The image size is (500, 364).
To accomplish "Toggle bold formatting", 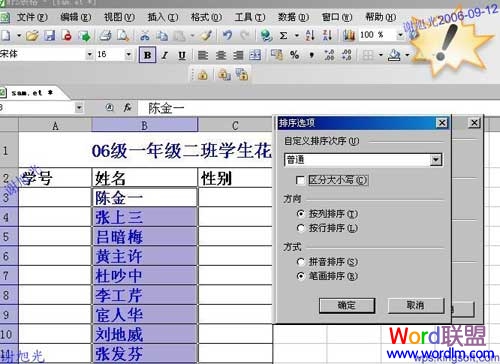I will click(147, 55).
